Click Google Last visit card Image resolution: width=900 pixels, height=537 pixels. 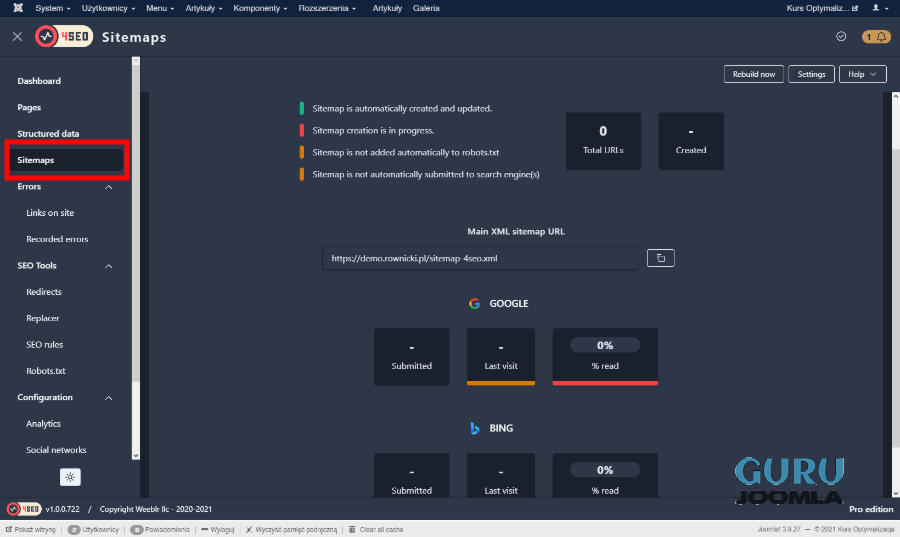501,356
